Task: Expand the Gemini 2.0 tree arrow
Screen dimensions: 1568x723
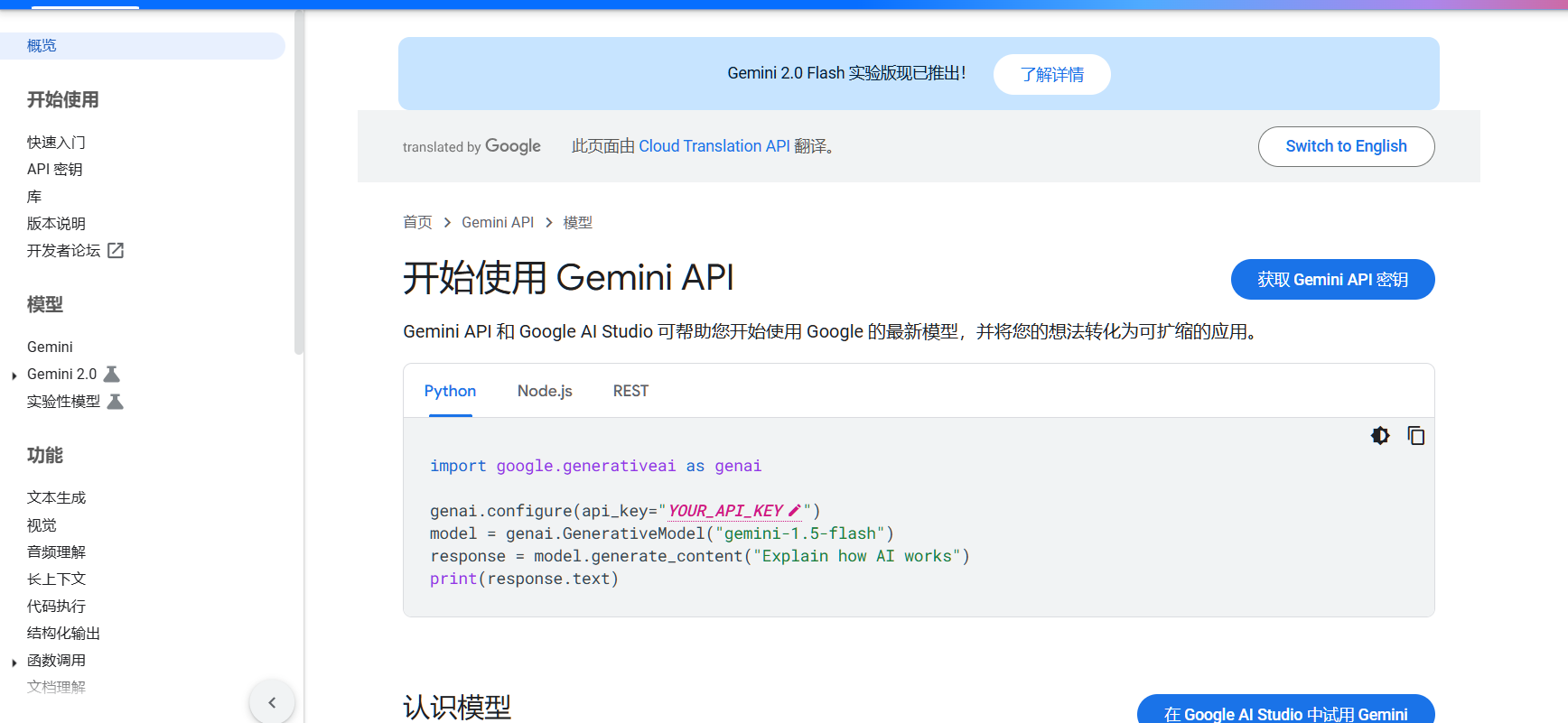Action: coord(14,375)
